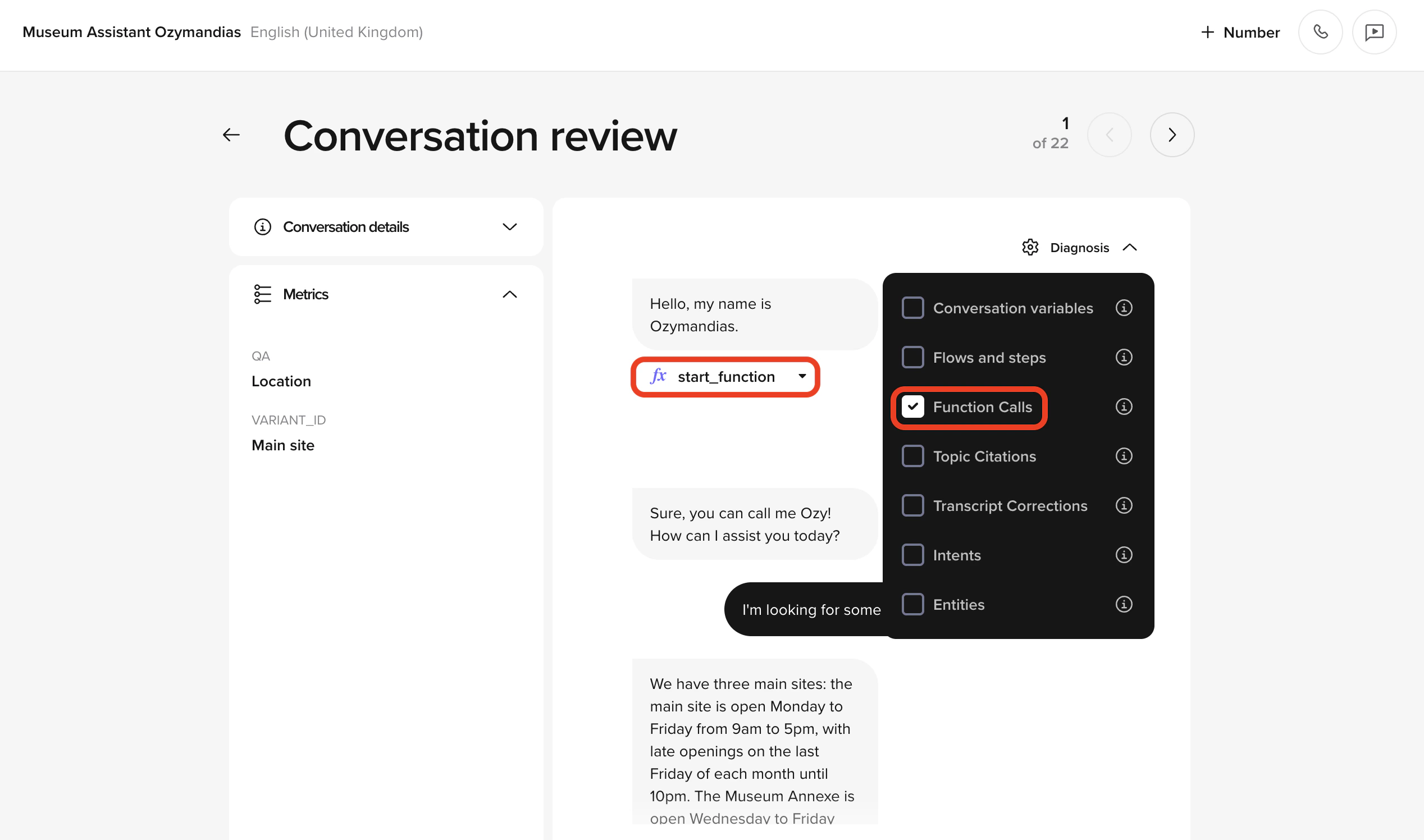Open the start_function dropdown
This screenshot has width=1424, height=840.
pos(801,376)
